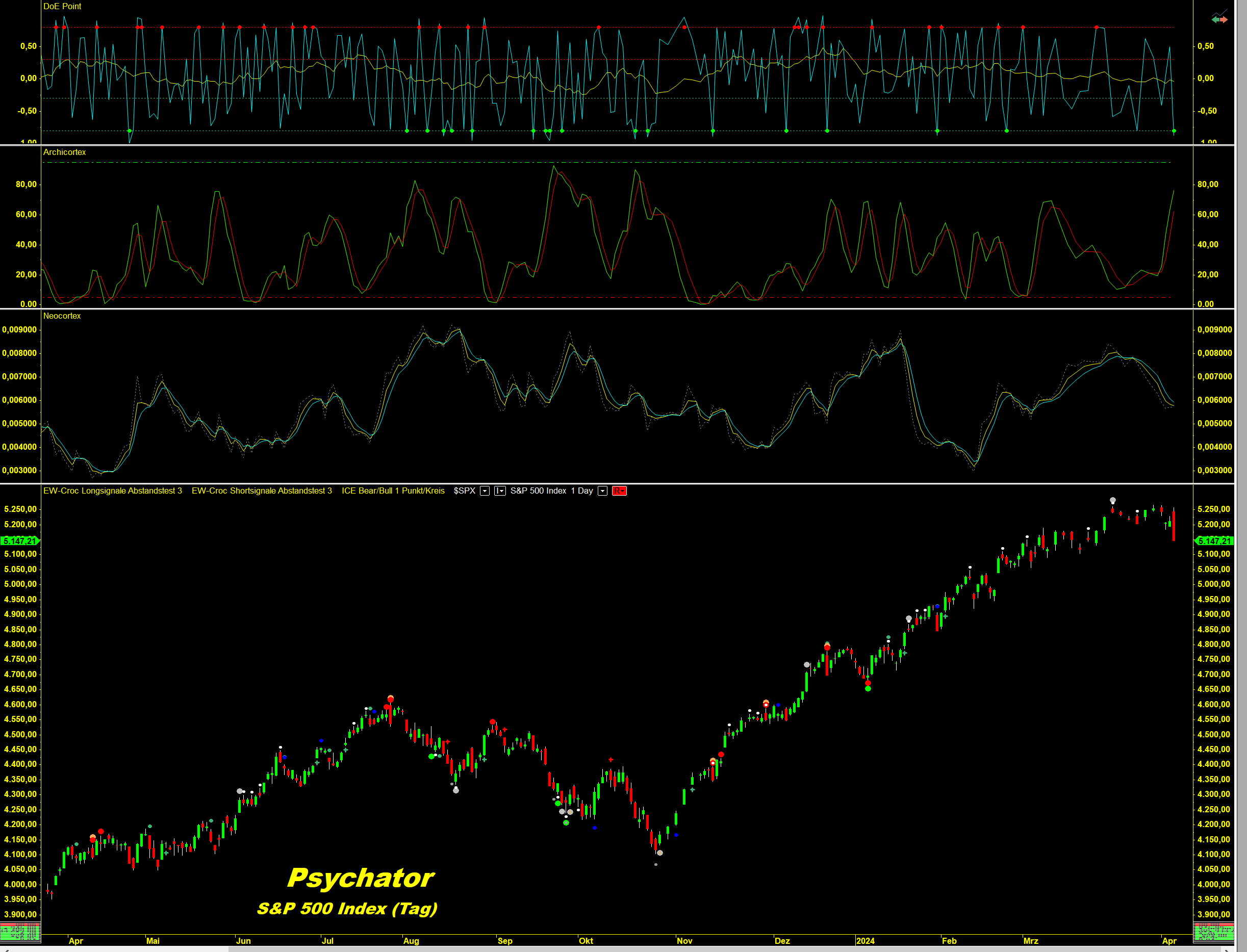Click the DoE Point indicator title
This screenshot has width=1247, height=952.
pyautogui.click(x=62, y=6)
